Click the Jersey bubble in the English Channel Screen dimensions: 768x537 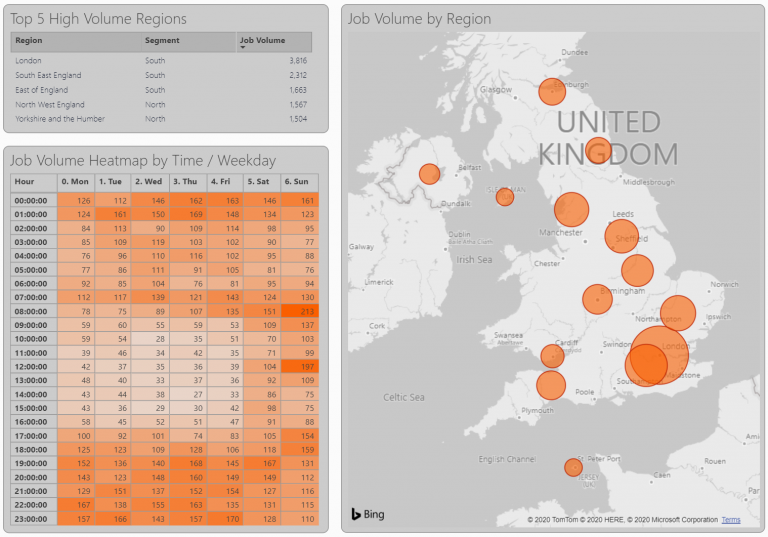(573, 467)
